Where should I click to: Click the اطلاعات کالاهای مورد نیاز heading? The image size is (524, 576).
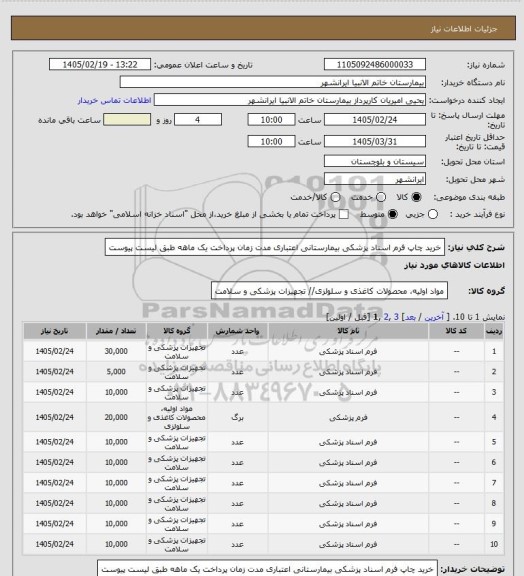(x=455, y=265)
